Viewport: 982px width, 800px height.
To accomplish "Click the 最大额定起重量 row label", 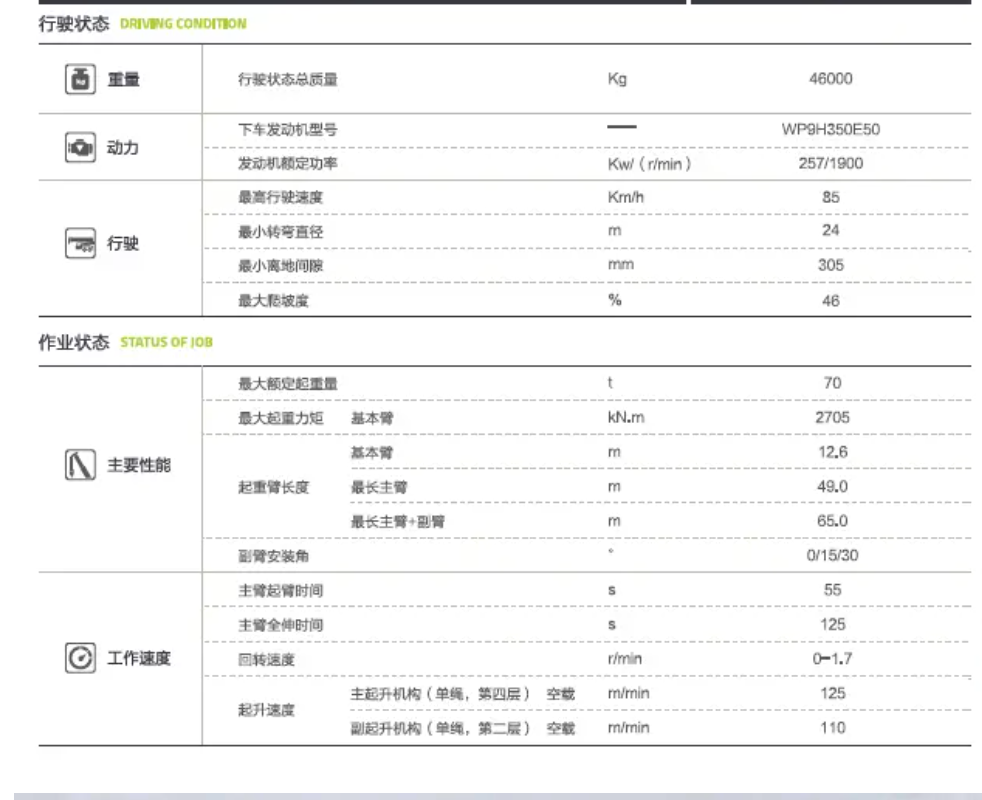I will tap(287, 383).
